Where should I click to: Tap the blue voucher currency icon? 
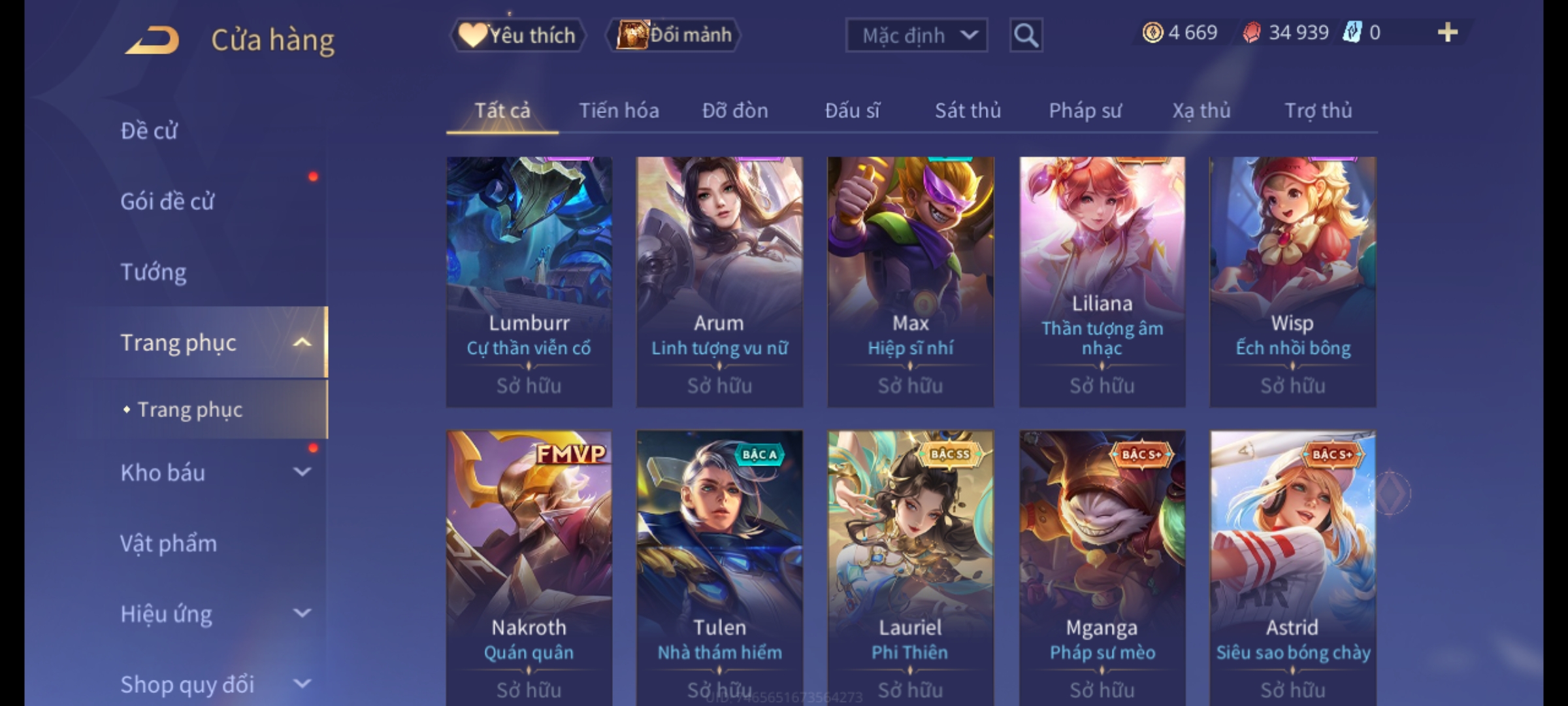coord(1352,32)
